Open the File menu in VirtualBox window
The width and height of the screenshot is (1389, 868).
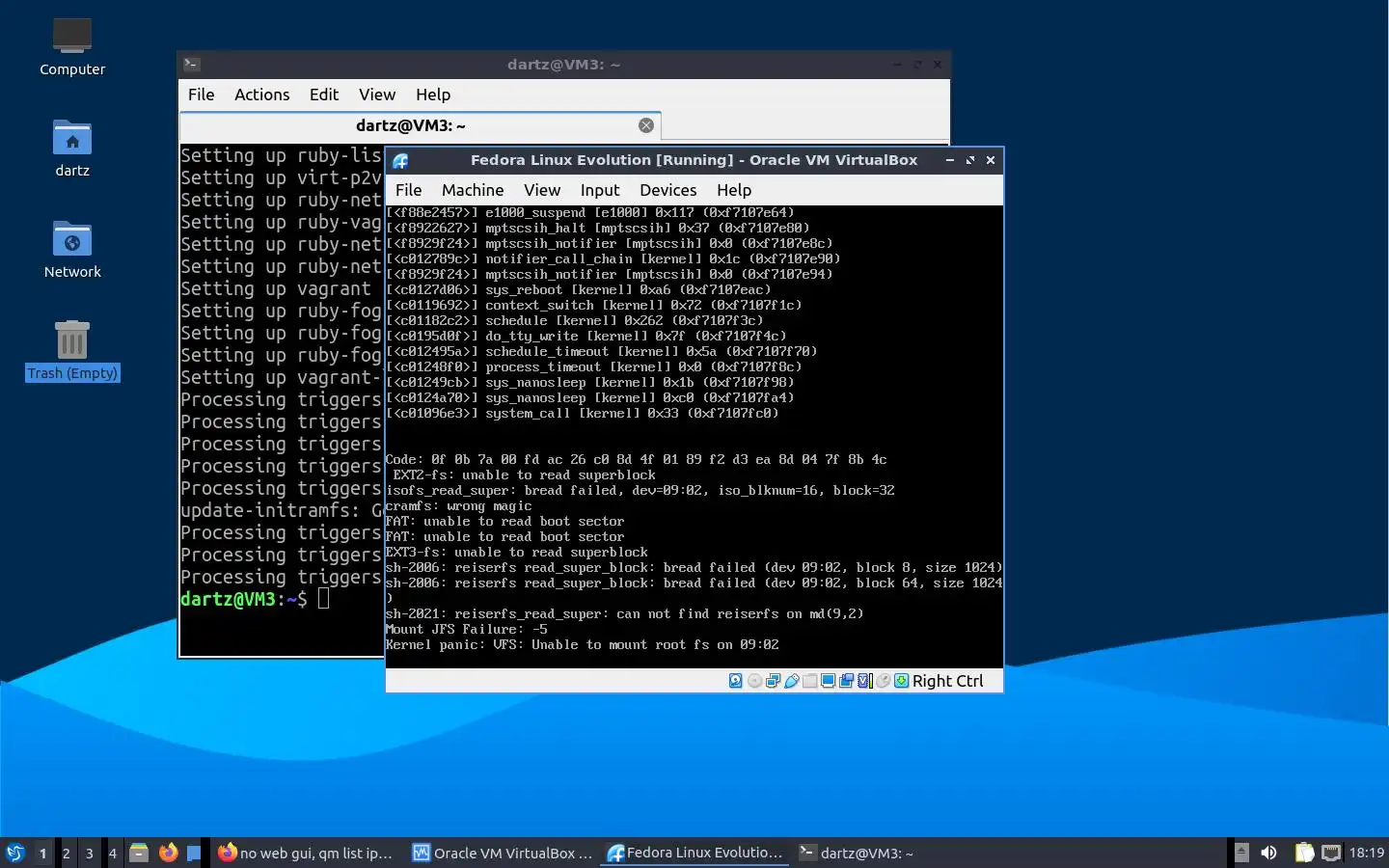pos(408,190)
